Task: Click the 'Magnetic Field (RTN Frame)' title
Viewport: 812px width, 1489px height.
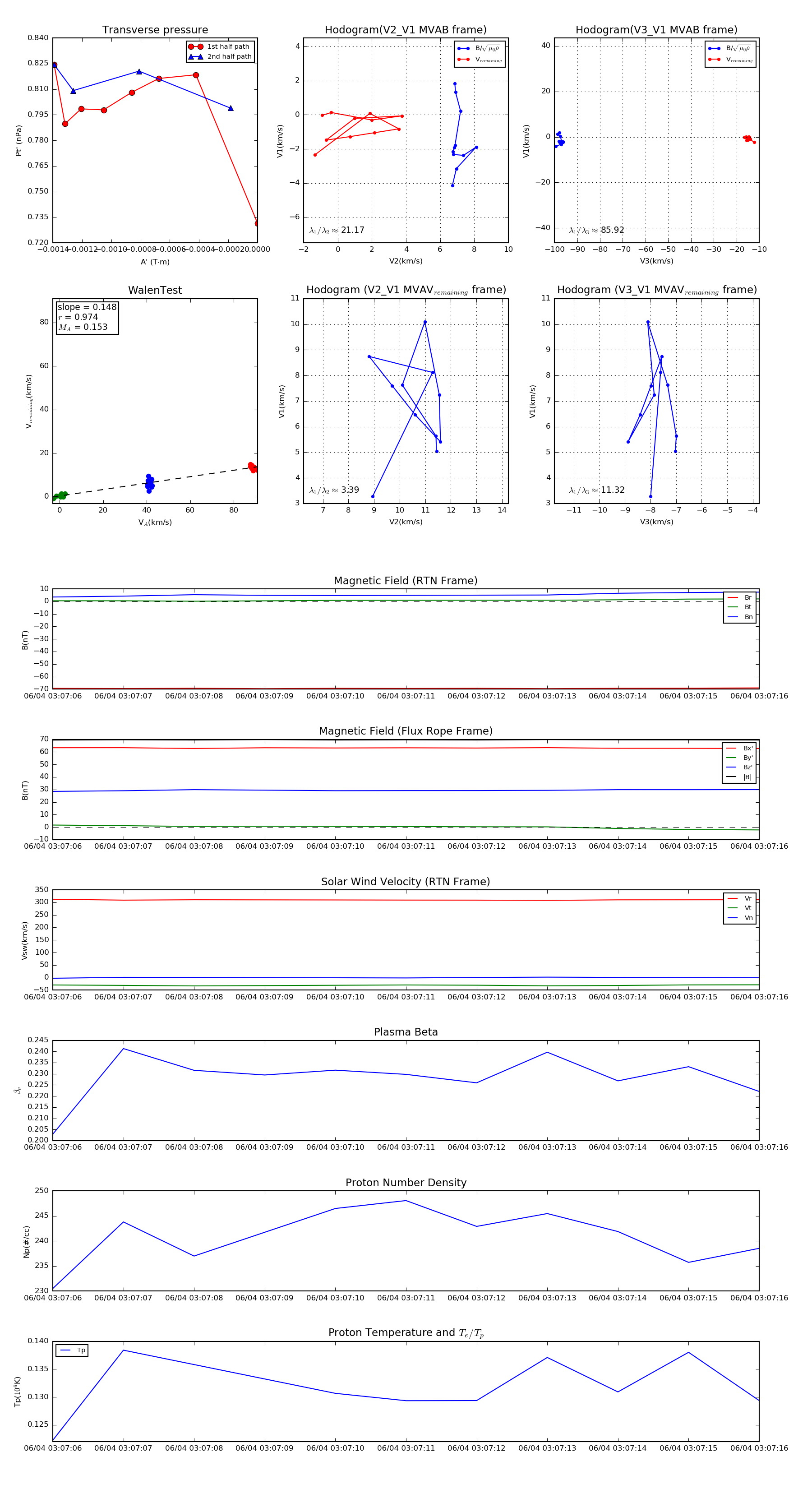Action: (x=406, y=581)
